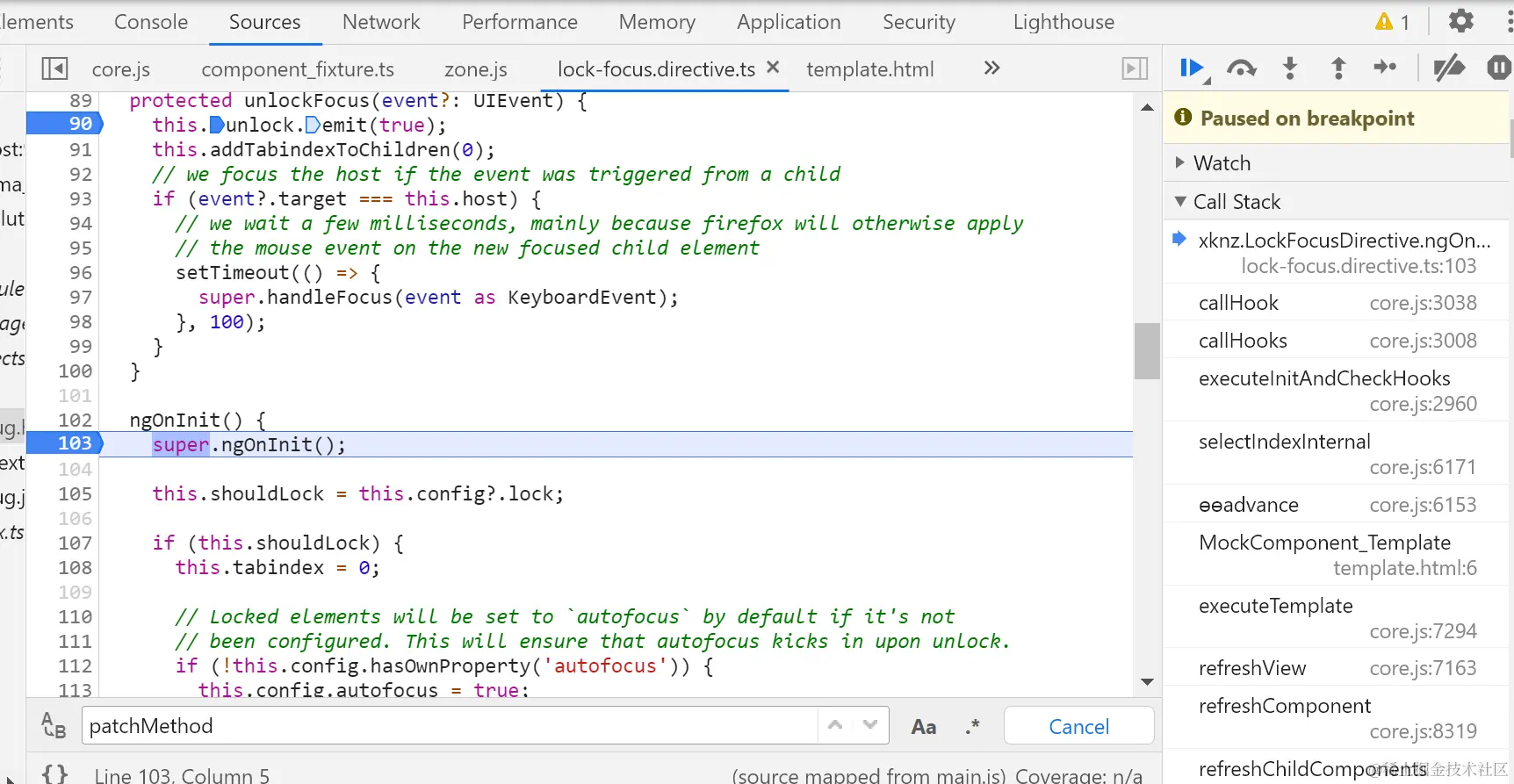Click the Cancel search button
Viewport: 1514px width, 784px height.
pos(1078,726)
